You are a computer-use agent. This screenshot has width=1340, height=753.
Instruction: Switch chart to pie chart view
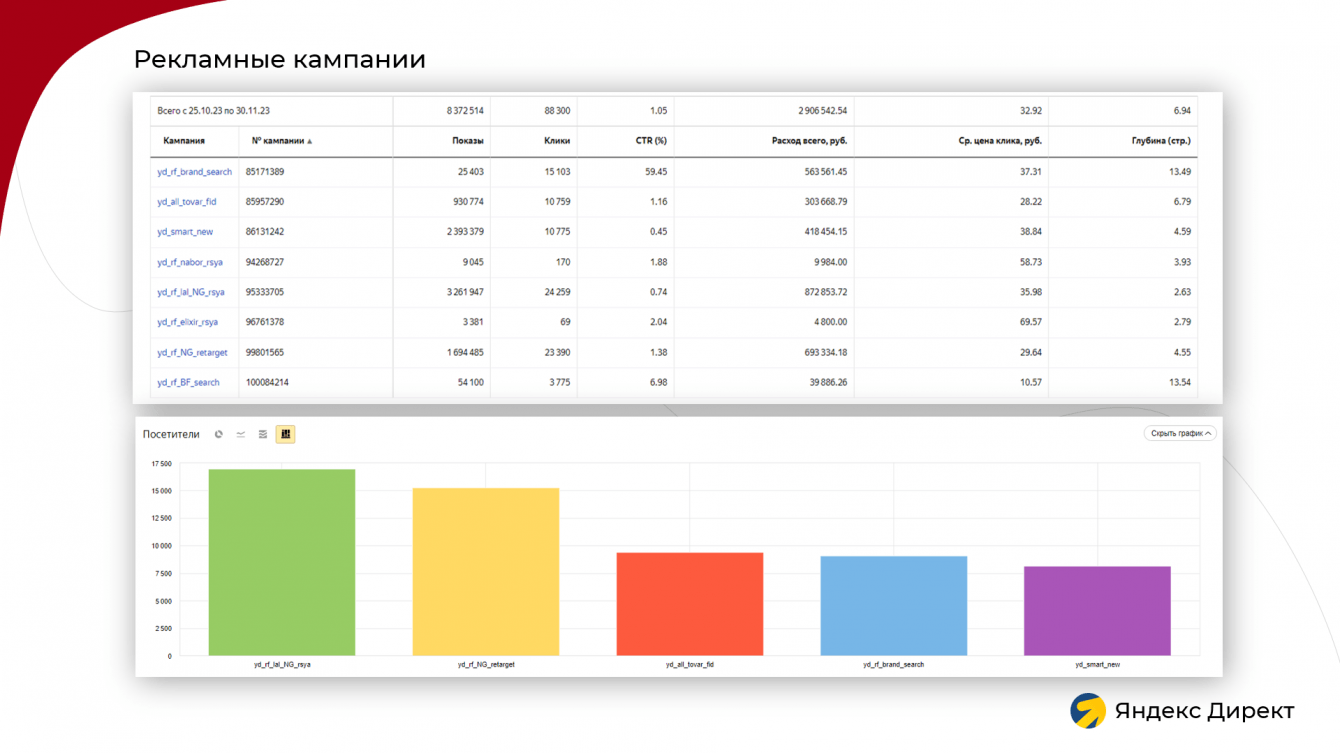(x=219, y=434)
